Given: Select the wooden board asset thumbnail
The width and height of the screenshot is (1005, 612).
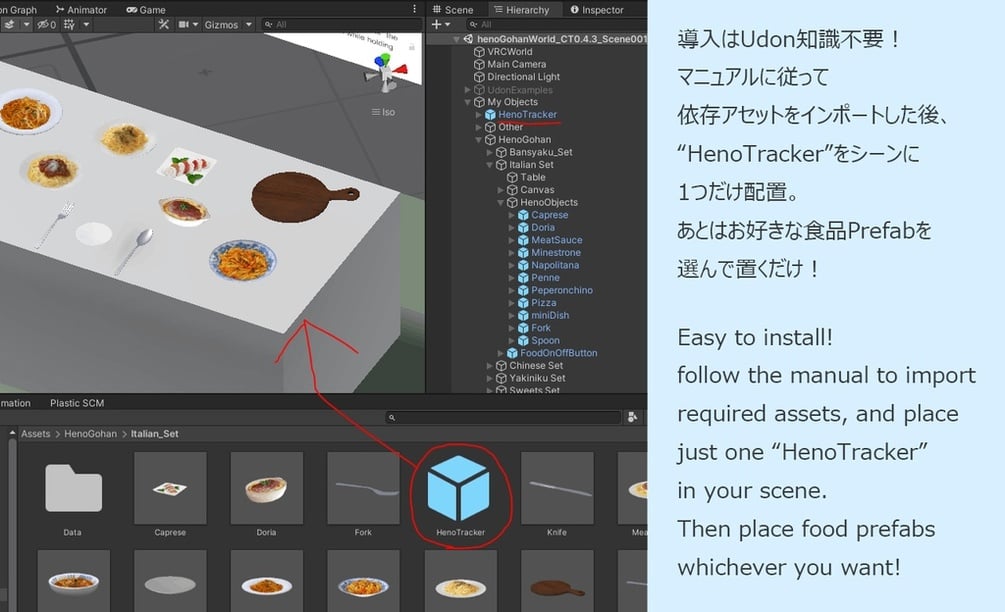Looking at the screenshot, I should click(556, 582).
